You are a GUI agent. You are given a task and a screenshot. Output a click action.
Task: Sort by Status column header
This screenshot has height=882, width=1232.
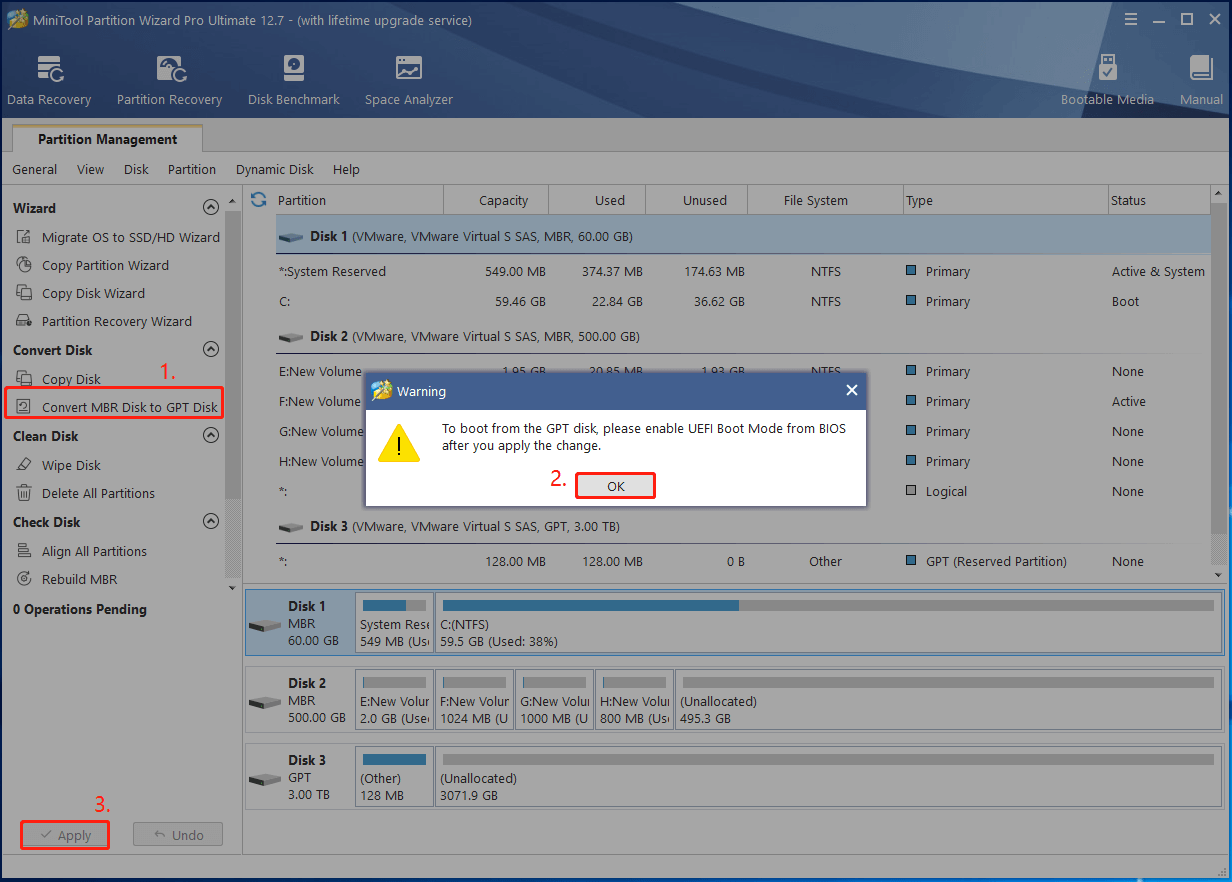click(1159, 200)
